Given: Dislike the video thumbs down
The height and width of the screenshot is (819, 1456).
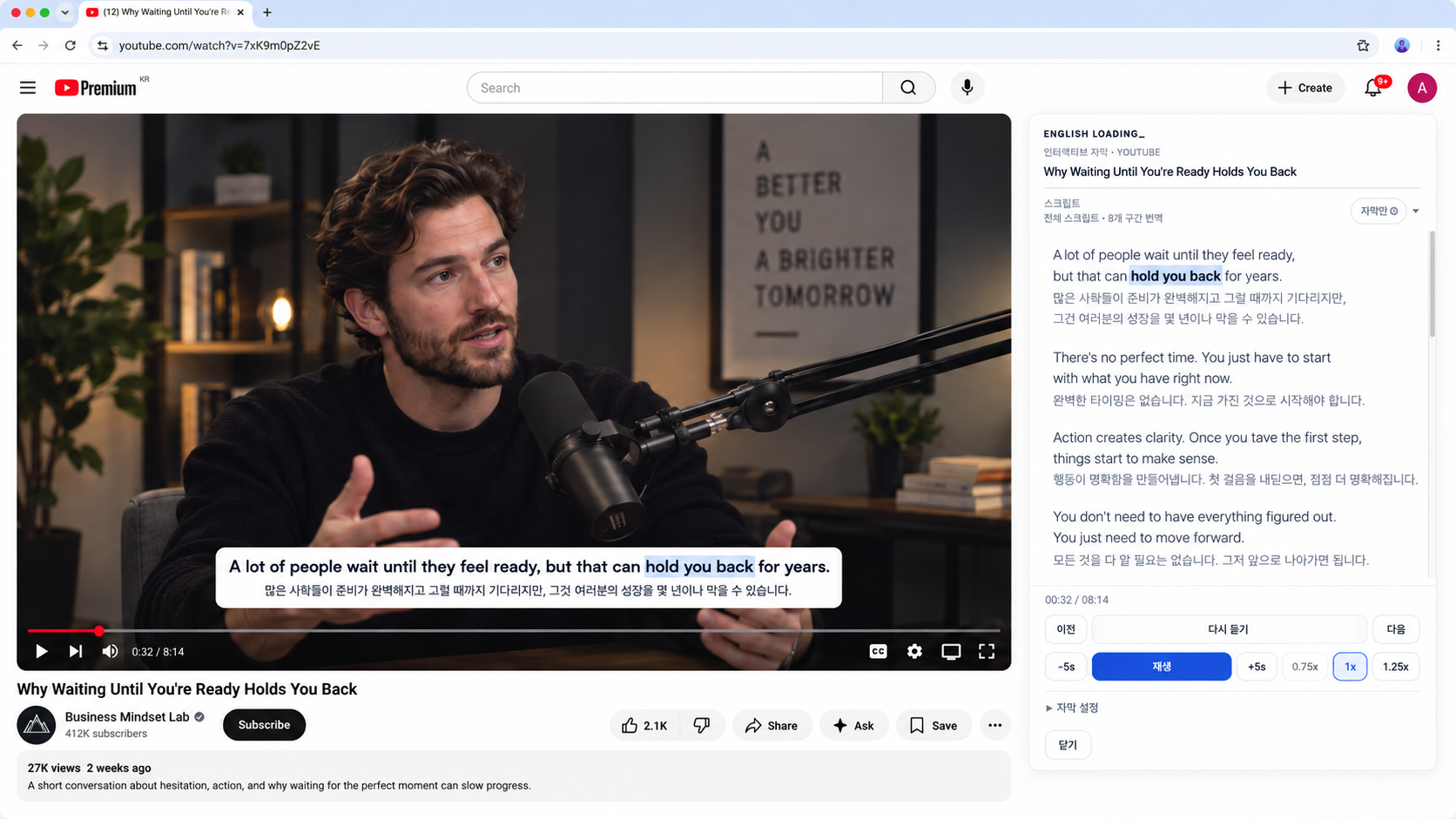Looking at the screenshot, I should tap(702, 725).
